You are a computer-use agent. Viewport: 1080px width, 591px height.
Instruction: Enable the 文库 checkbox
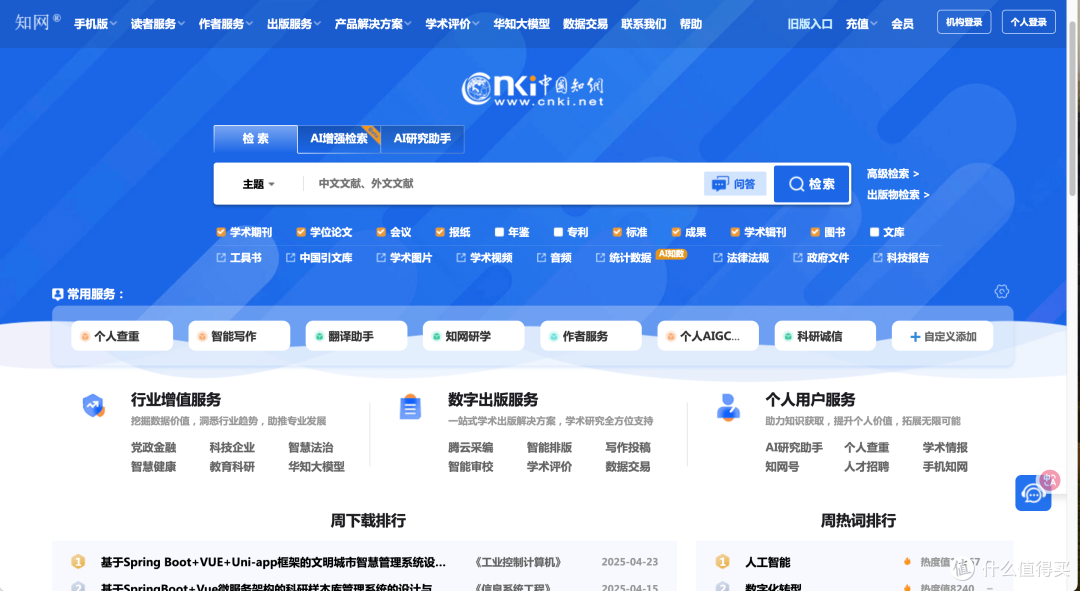click(x=874, y=232)
